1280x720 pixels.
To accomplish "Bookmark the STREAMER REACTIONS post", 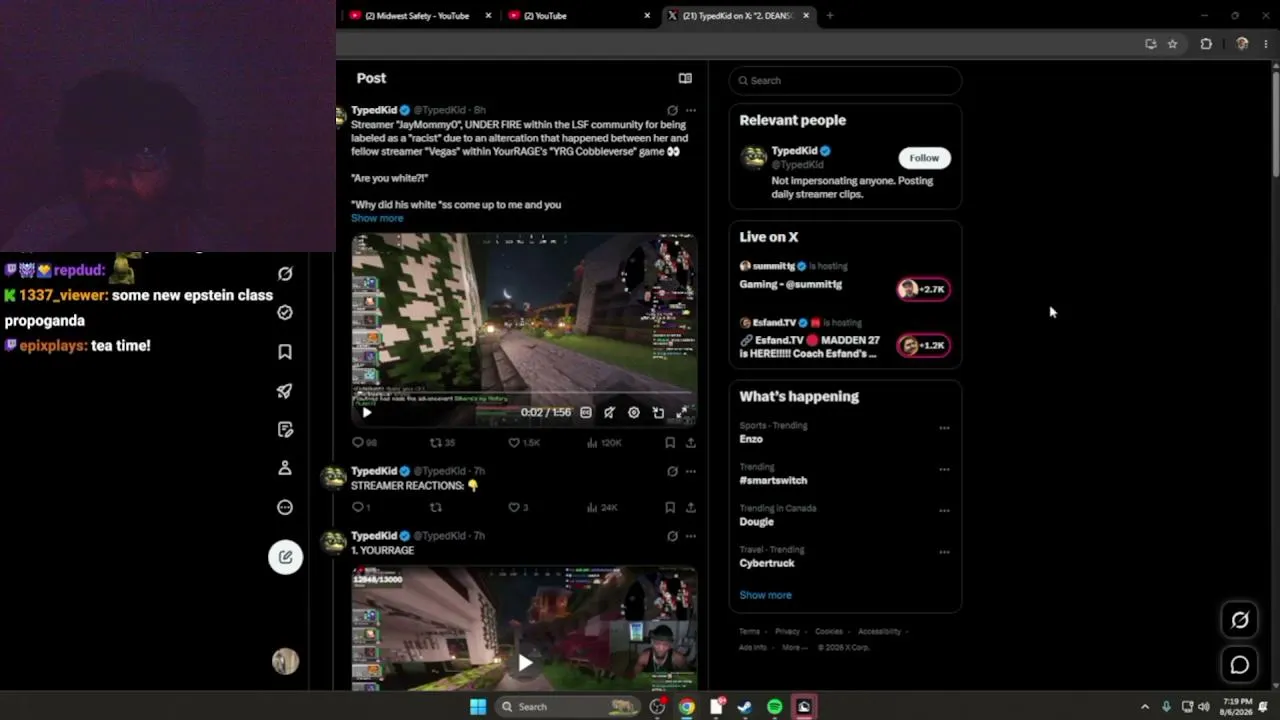I will pyautogui.click(x=670, y=507).
